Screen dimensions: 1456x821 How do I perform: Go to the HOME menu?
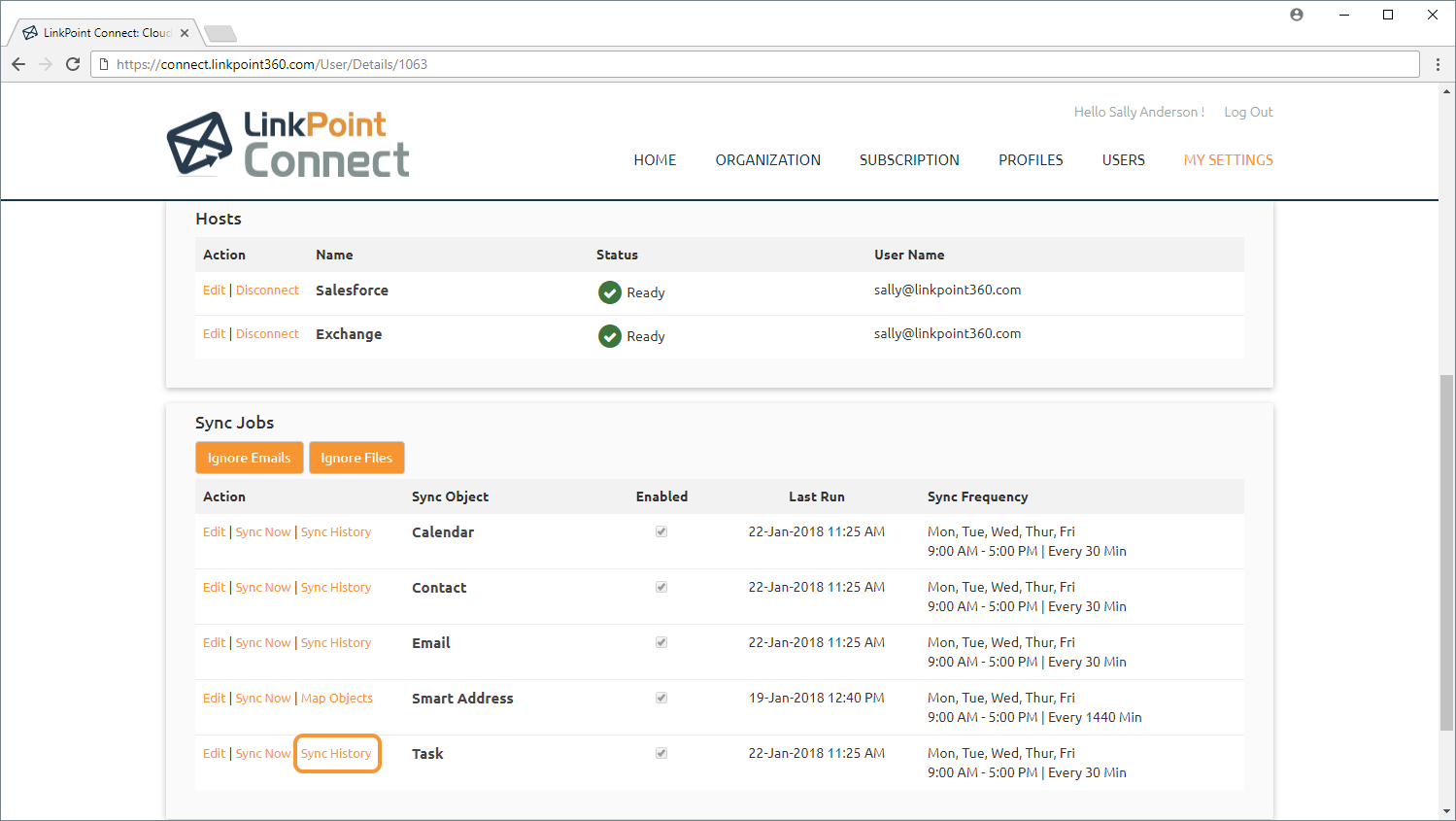click(655, 160)
